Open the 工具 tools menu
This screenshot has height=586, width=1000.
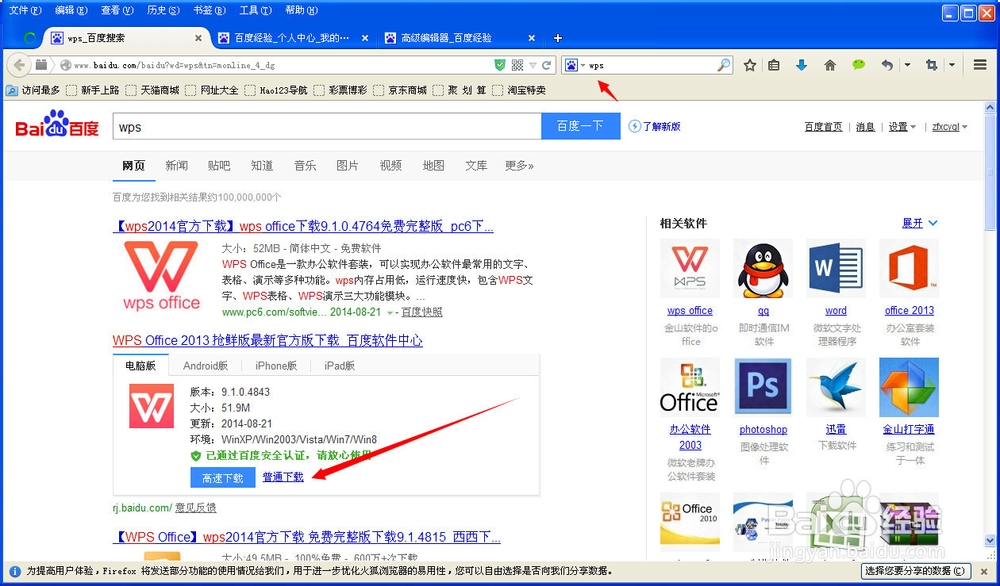pyautogui.click(x=255, y=10)
